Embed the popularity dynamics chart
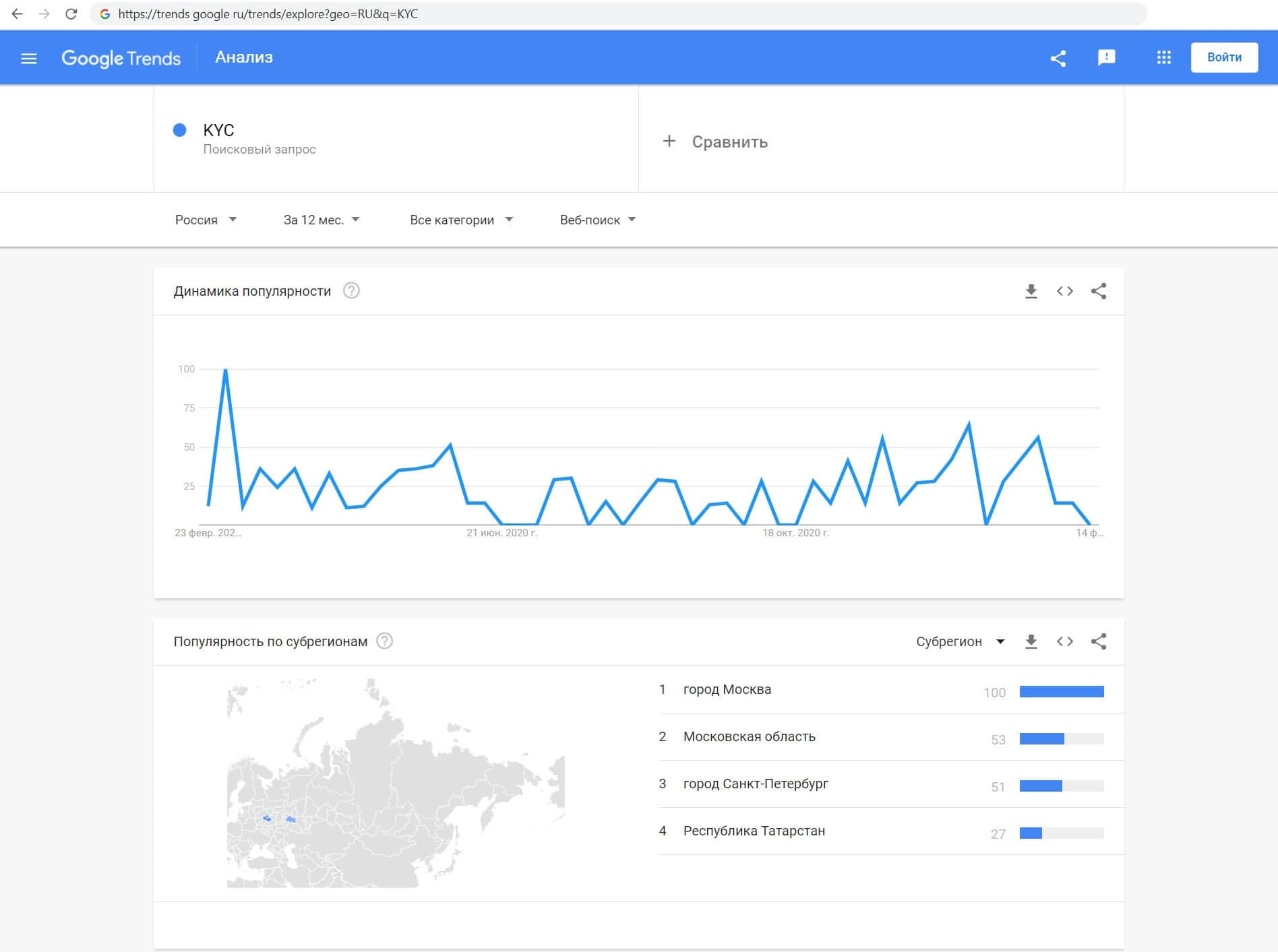 pos(1064,291)
